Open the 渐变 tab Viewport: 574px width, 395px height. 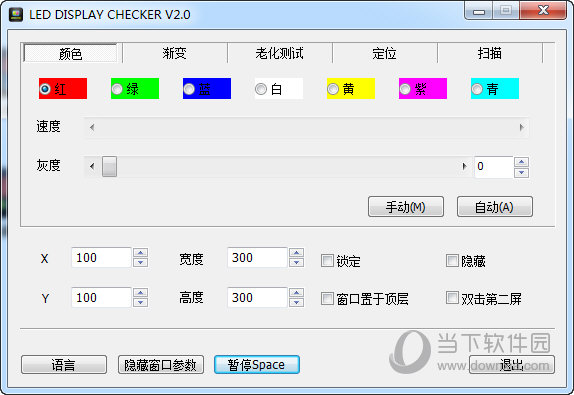tap(175, 53)
